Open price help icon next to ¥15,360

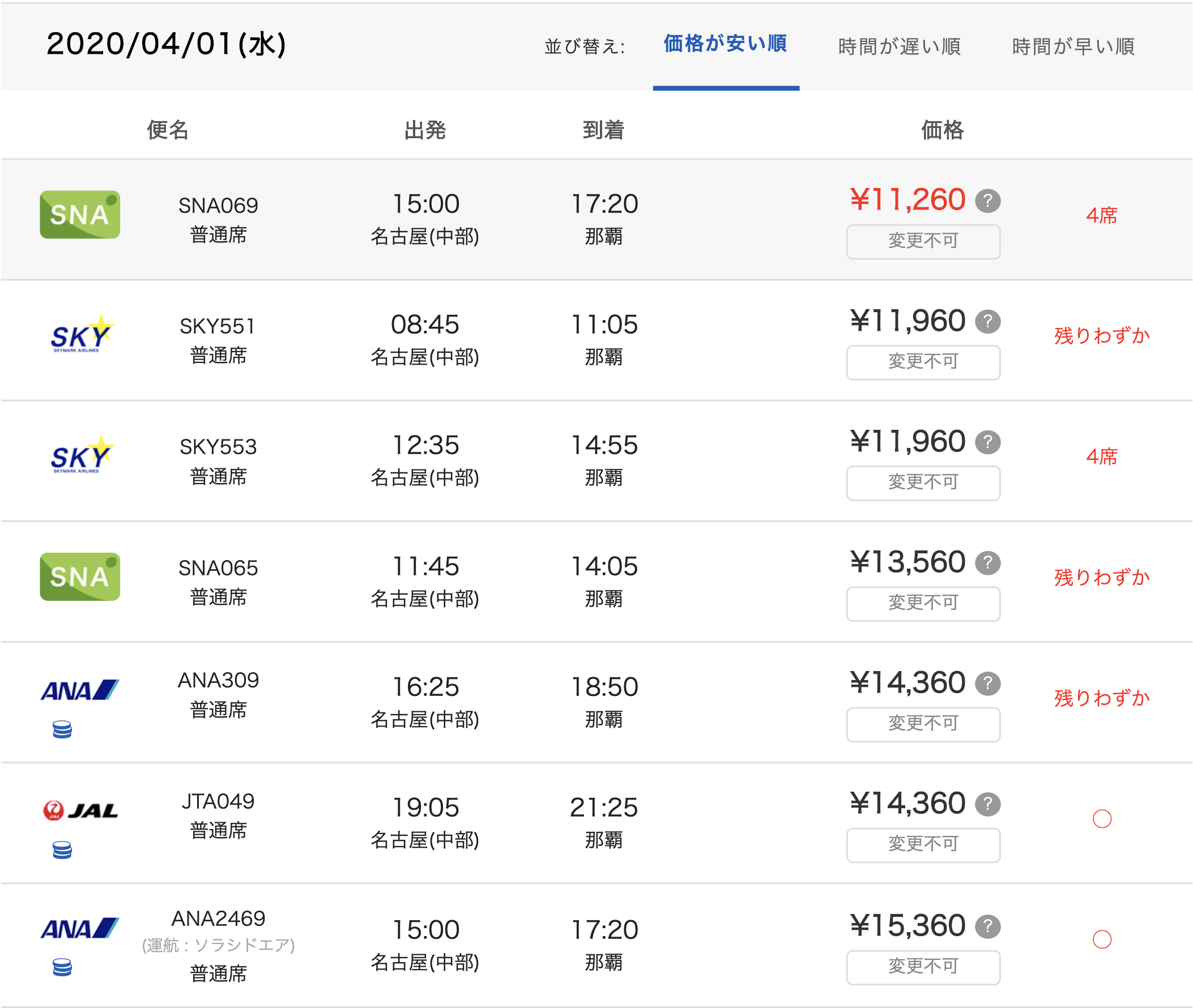[x=987, y=926]
